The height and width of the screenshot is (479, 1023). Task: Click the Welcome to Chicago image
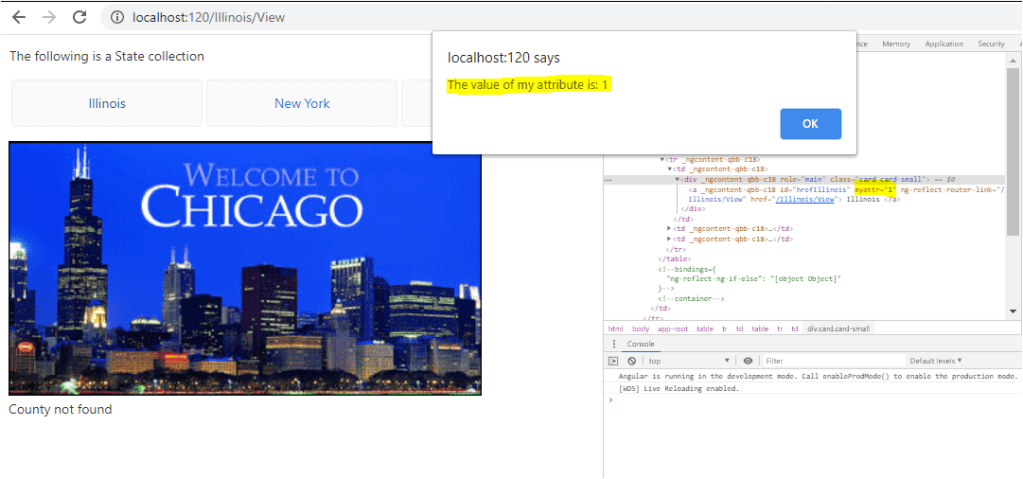tap(245, 268)
